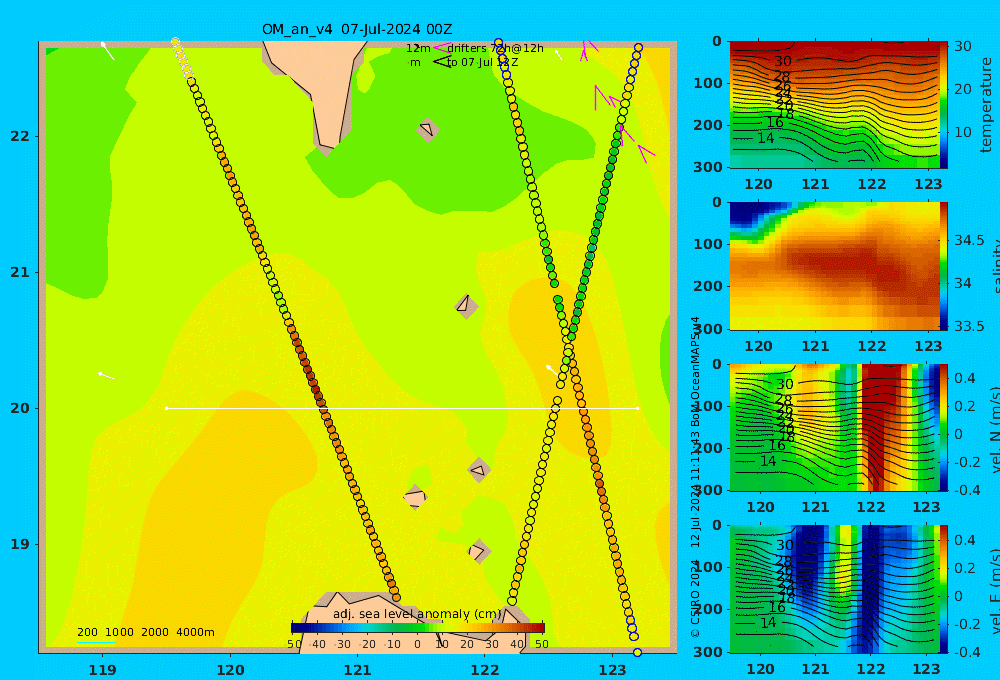
Task: Click the west endpoint of the white 20N section line
Action: pos(166,408)
